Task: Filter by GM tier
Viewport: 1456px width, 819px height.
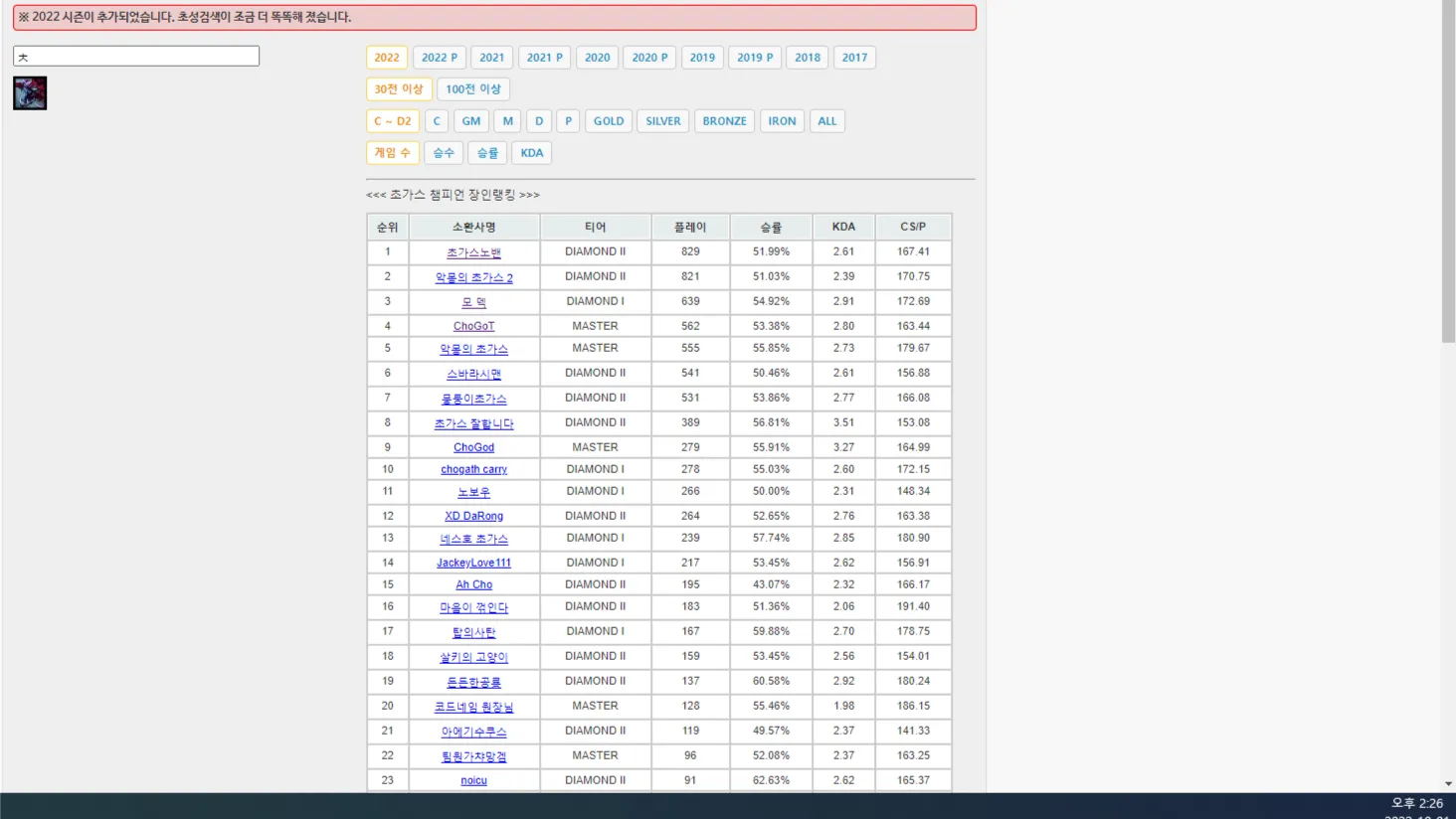Action: tap(471, 121)
